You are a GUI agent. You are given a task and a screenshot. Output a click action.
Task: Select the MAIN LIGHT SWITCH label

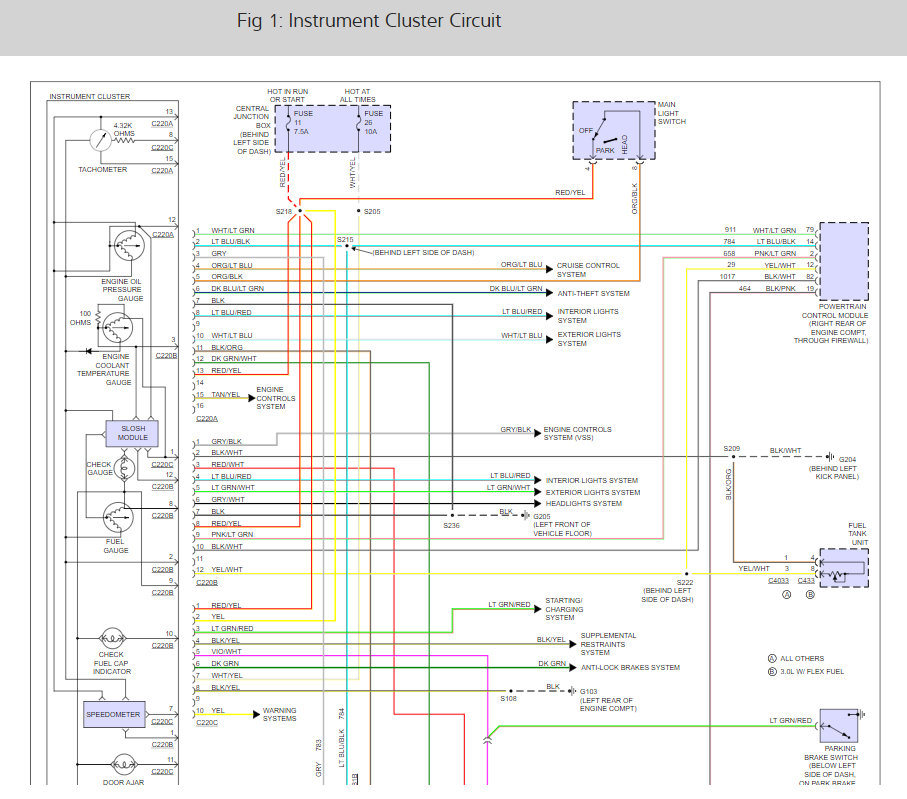tap(672, 113)
